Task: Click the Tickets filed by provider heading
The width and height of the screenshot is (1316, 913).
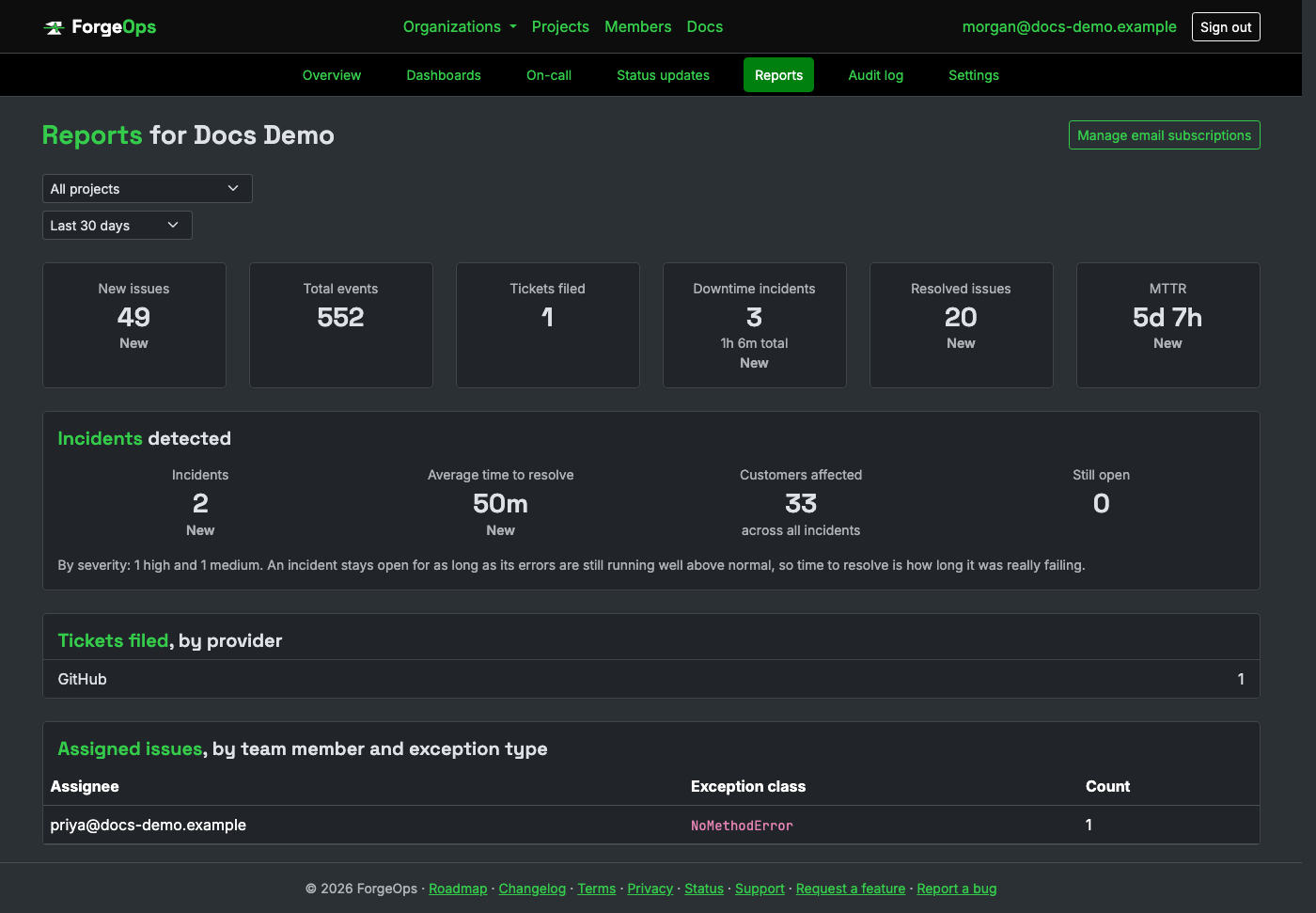Action: (170, 640)
